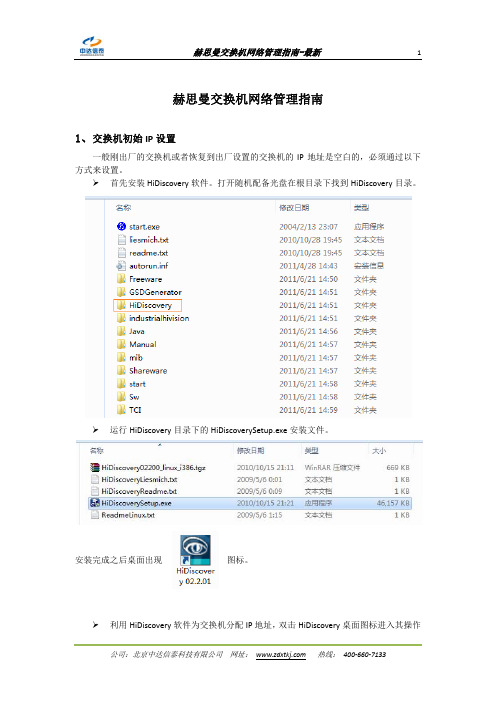Click the HiDiscovery folder icon
This screenshot has width=496, height=702.
[121, 305]
